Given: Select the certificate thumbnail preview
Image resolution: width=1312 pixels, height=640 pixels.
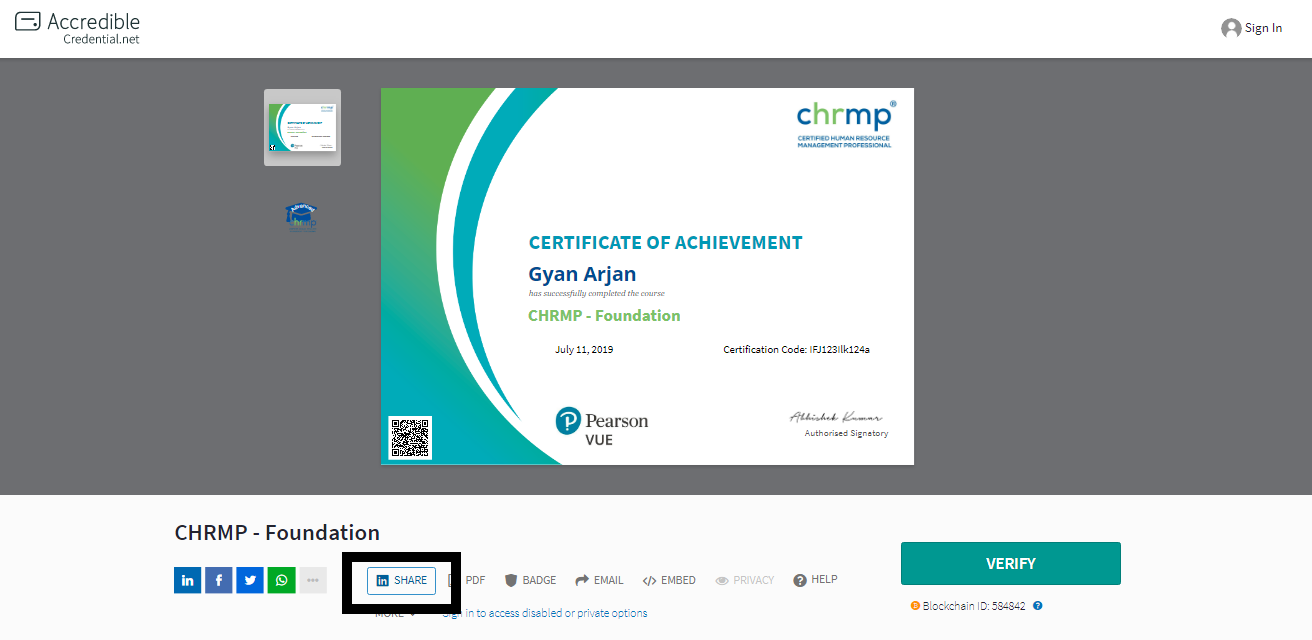Looking at the screenshot, I should coord(302,127).
